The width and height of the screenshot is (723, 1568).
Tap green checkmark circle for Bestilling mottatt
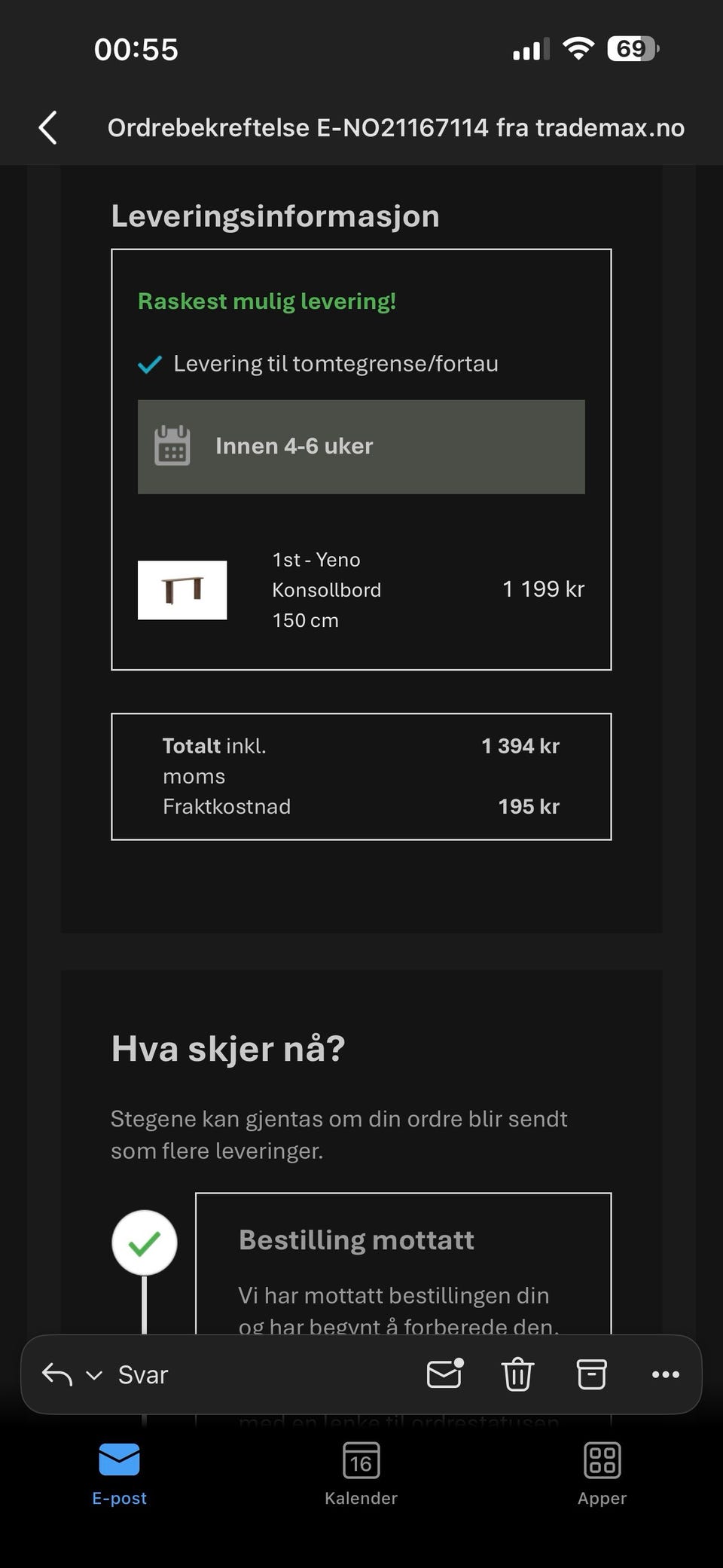pyautogui.click(x=145, y=1242)
